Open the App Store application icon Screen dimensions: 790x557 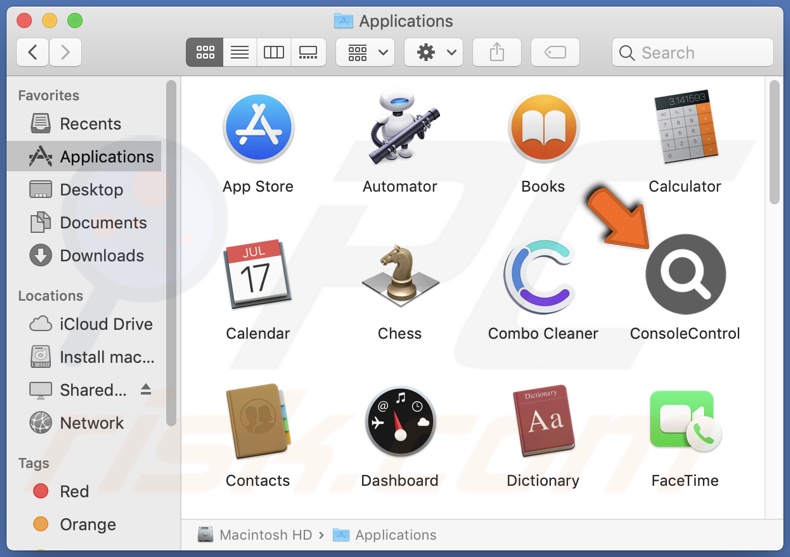pyautogui.click(x=258, y=128)
